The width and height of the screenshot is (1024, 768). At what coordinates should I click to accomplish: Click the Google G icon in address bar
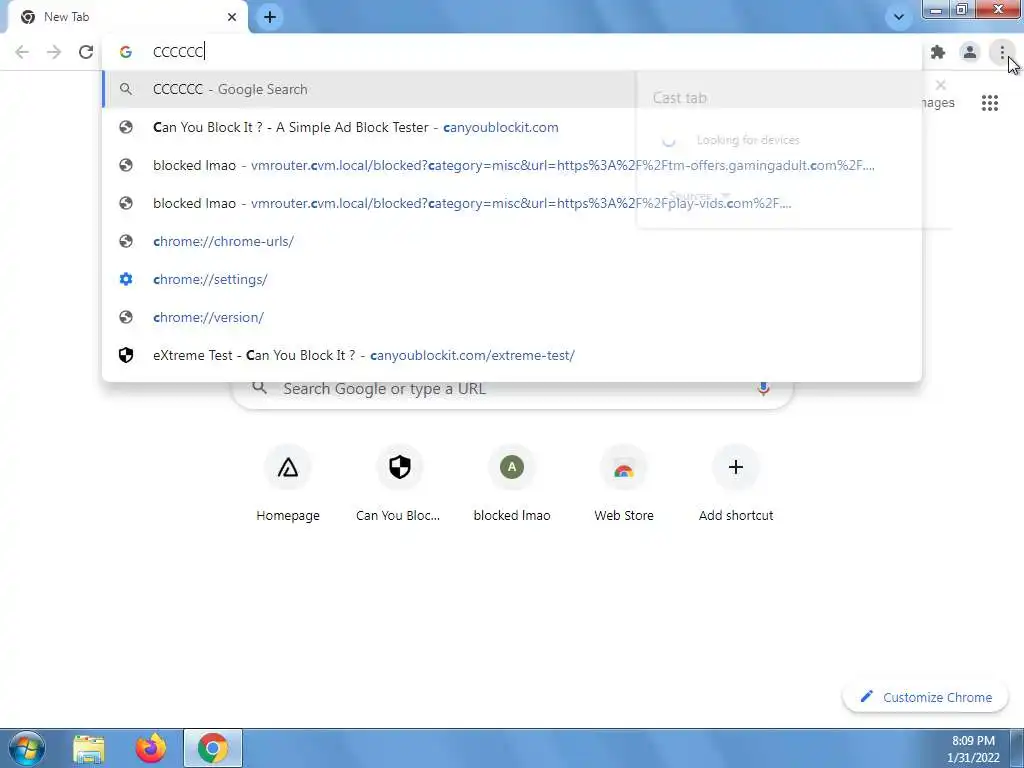pyautogui.click(x=126, y=52)
